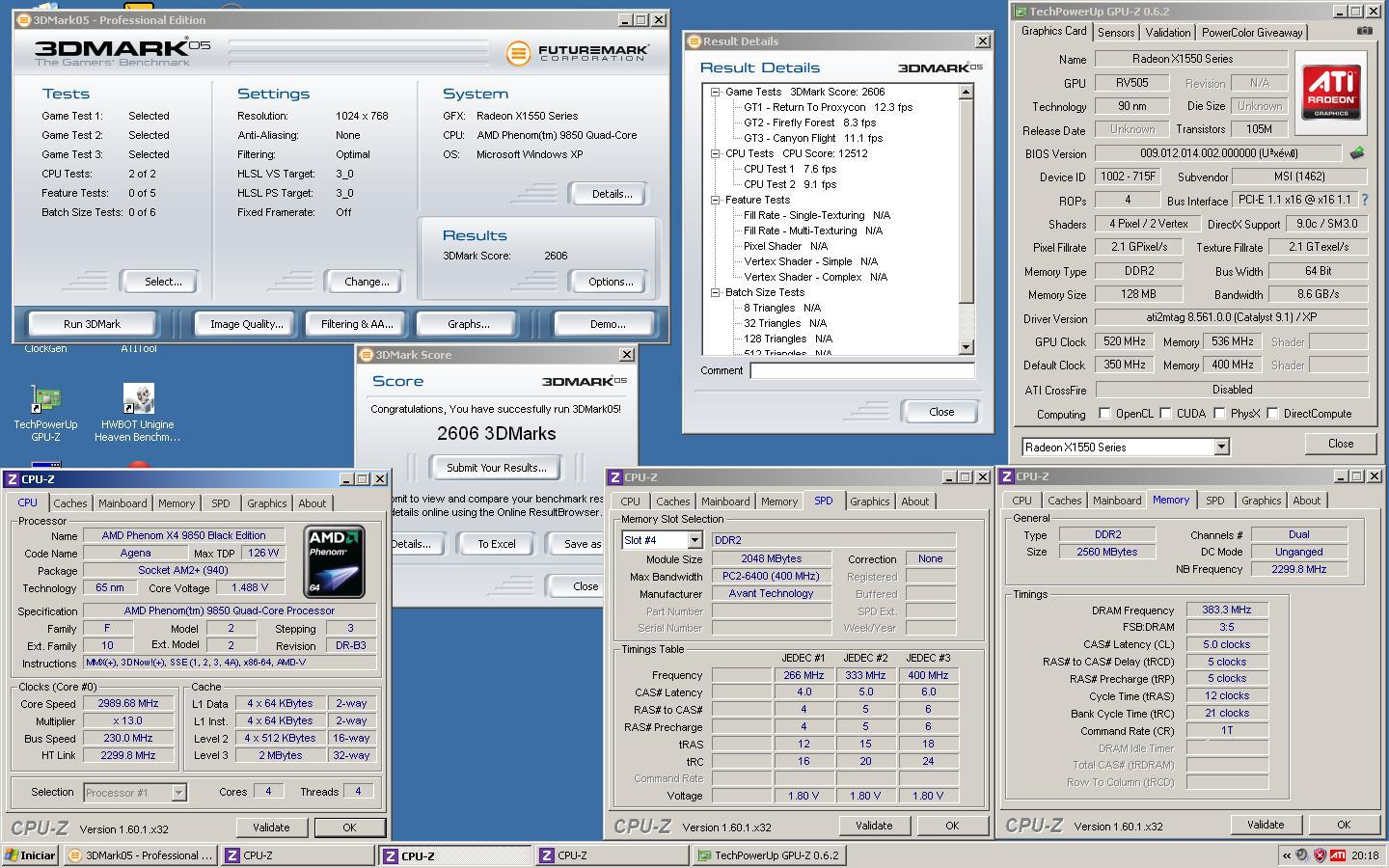The image size is (1389, 868).
Task: Select CPU Test 2 result row
Action: pos(790,184)
